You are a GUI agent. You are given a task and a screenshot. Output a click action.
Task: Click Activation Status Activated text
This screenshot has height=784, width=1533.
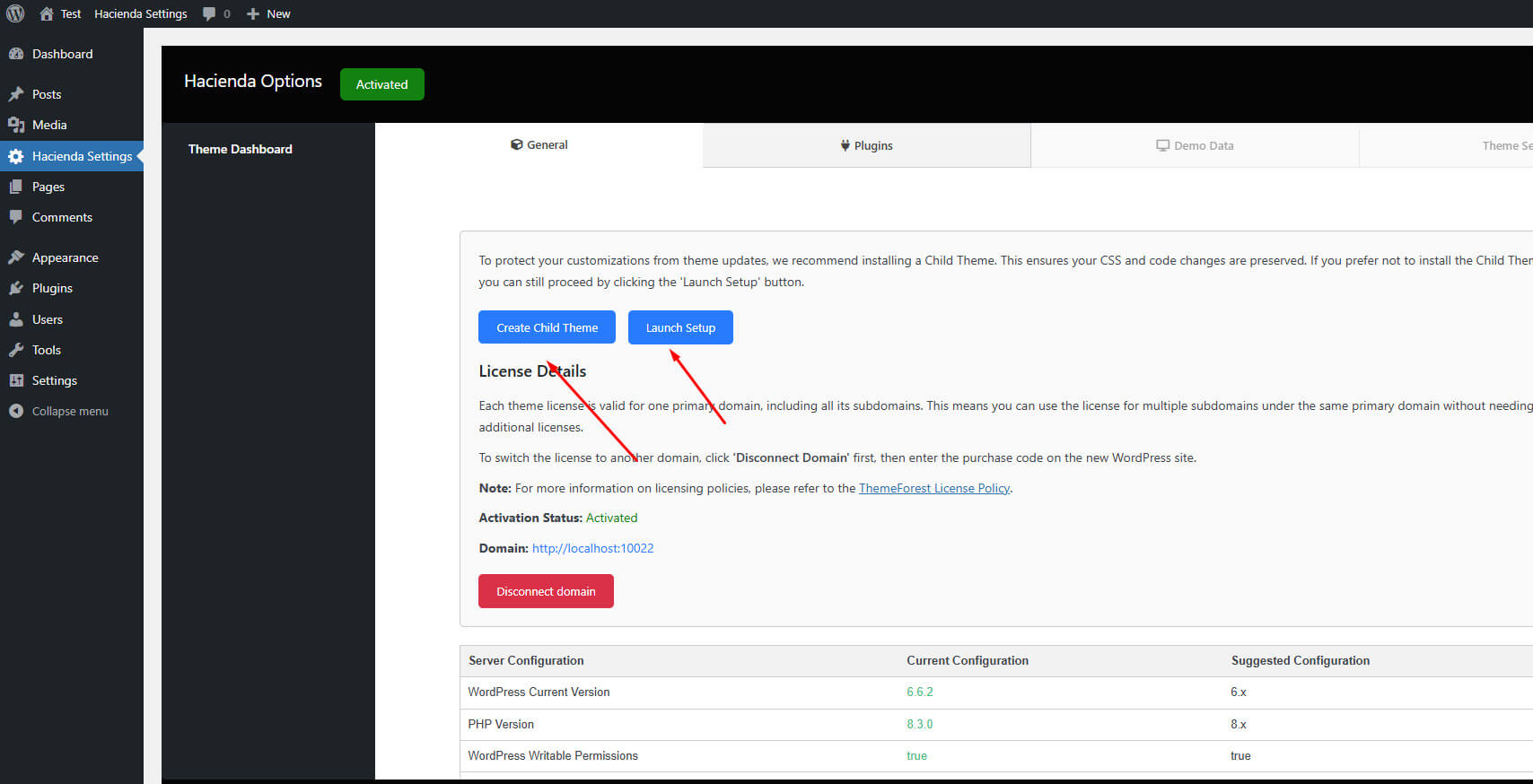point(558,518)
